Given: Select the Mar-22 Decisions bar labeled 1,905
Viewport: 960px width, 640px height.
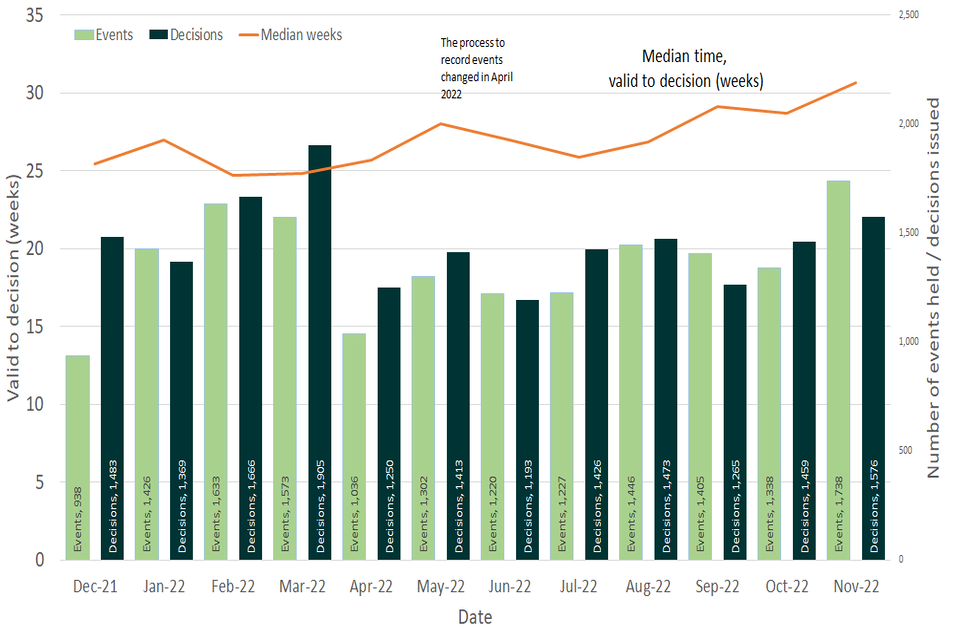Looking at the screenshot, I should click(x=320, y=352).
